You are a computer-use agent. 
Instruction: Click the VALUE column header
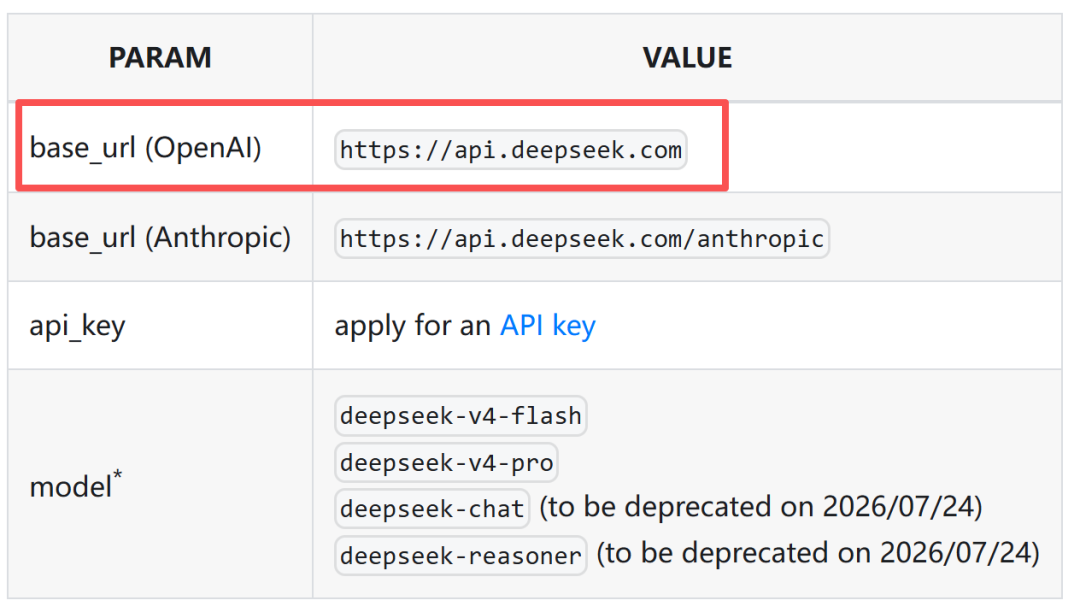click(687, 58)
